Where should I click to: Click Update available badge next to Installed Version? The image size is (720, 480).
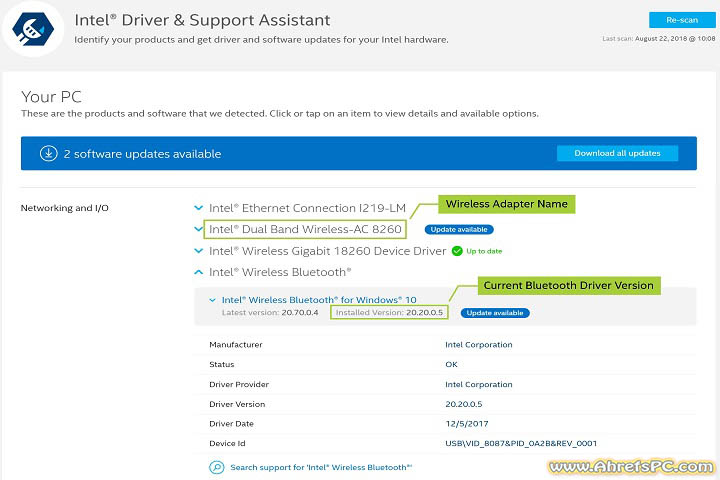495,313
